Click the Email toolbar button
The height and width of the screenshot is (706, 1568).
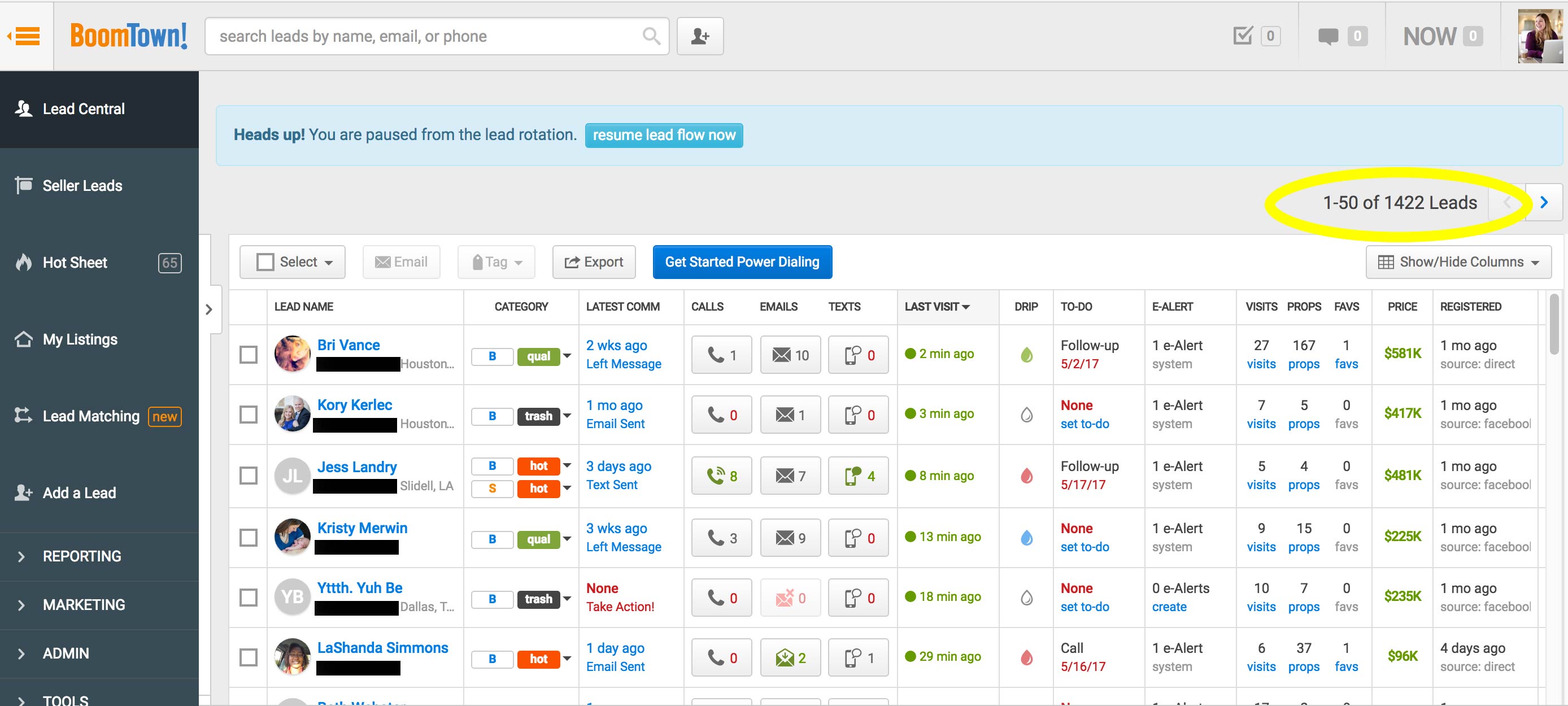pos(401,262)
